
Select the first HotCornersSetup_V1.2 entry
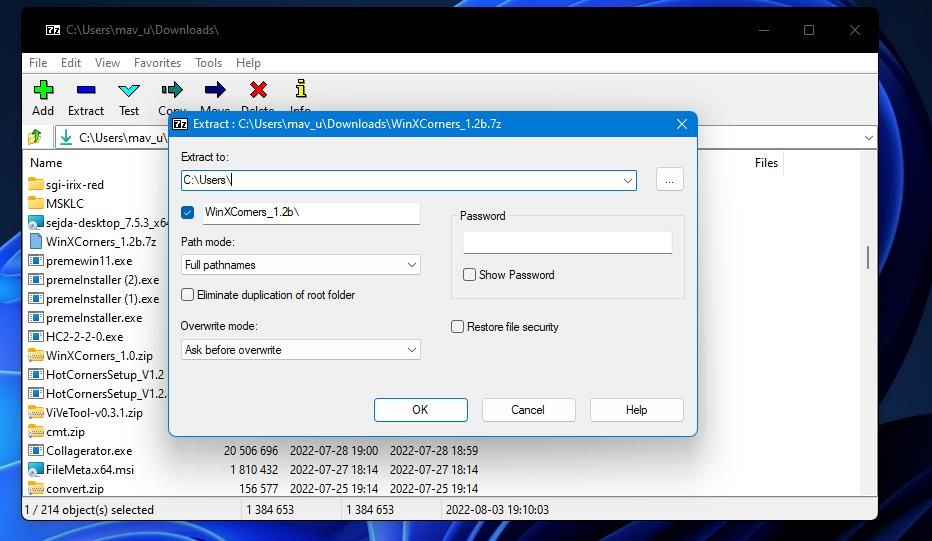tap(105, 375)
